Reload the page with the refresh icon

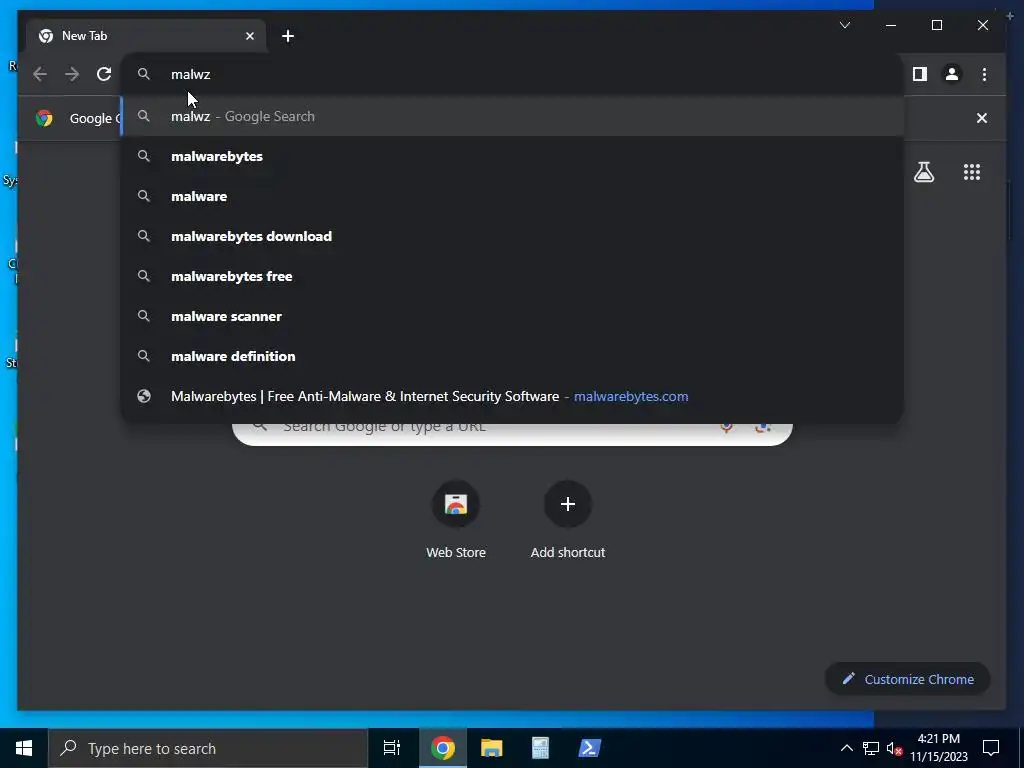tap(104, 74)
